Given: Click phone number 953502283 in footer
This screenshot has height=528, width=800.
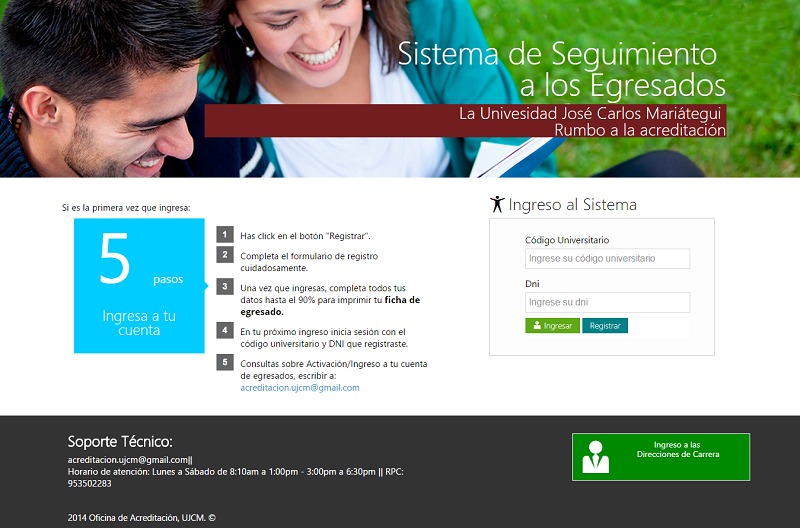Looking at the screenshot, I should 89,484.
